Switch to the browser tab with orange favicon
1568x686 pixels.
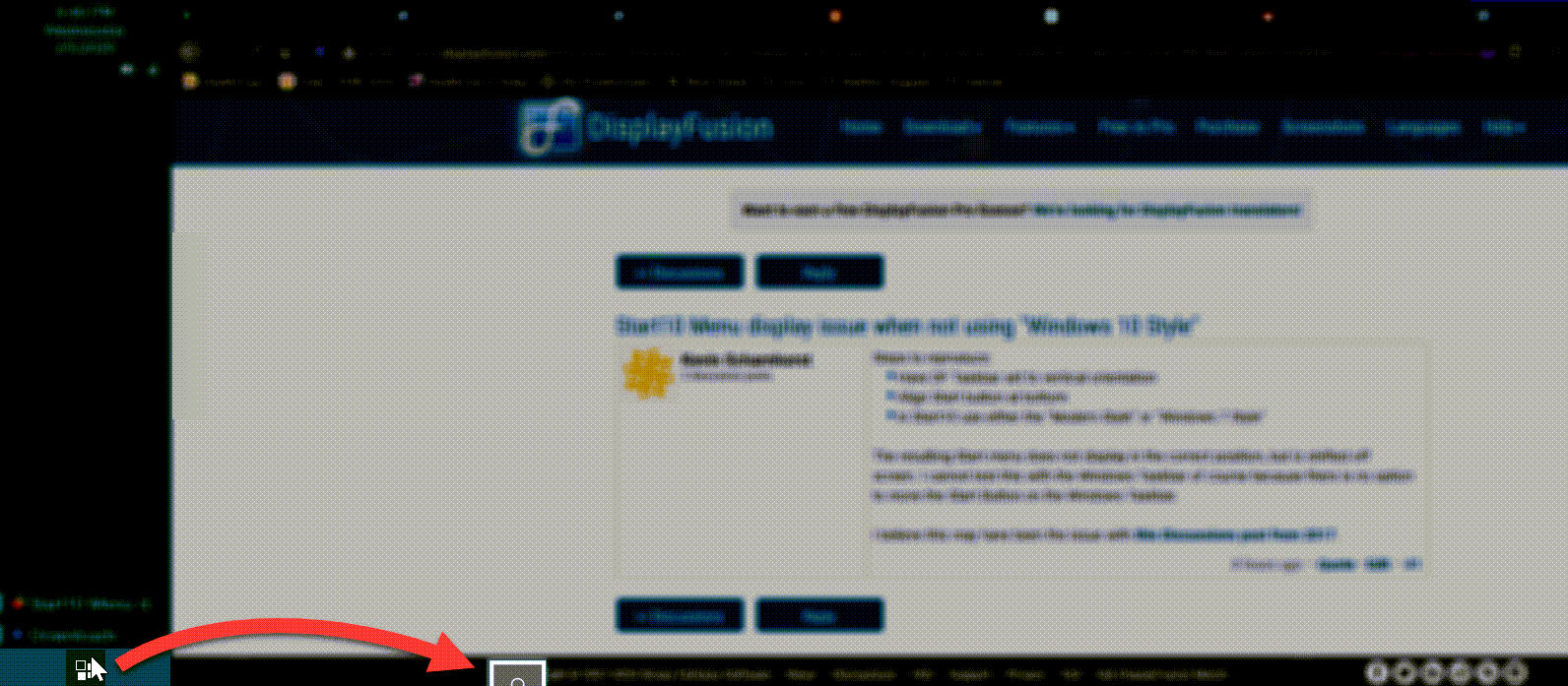click(x=835, y=16)
